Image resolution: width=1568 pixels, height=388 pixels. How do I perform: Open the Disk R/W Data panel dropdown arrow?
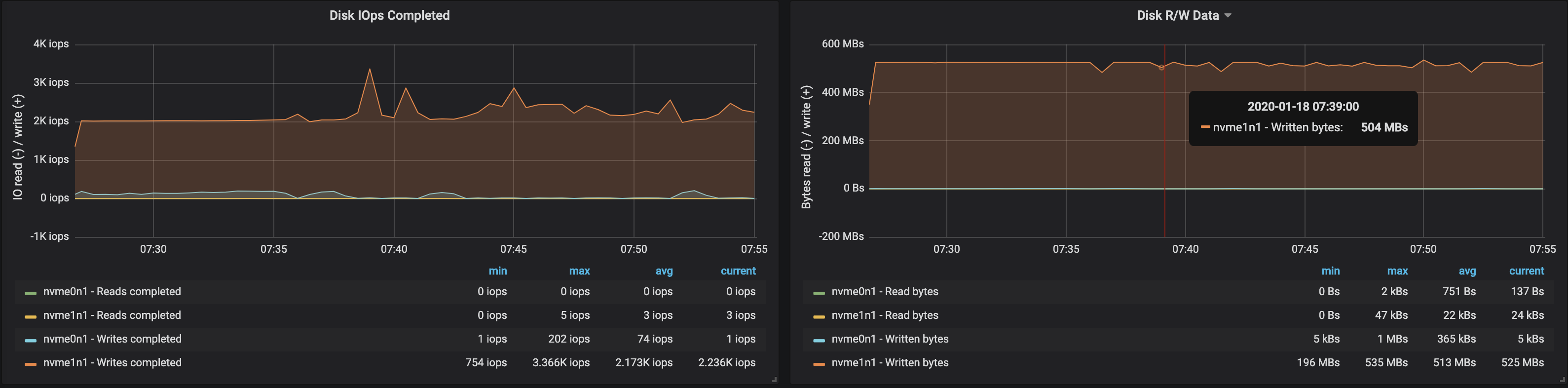pos(1228,16)
